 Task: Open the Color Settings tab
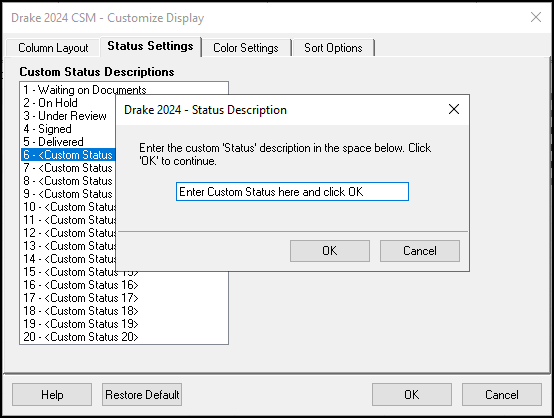click(x=246, y=48)
